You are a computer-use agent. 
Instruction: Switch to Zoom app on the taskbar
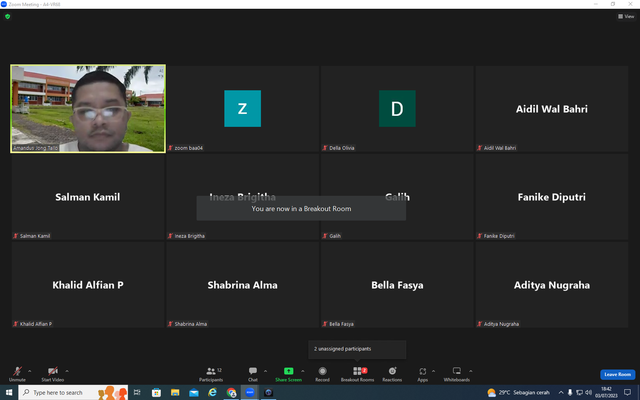pos(250,393)
